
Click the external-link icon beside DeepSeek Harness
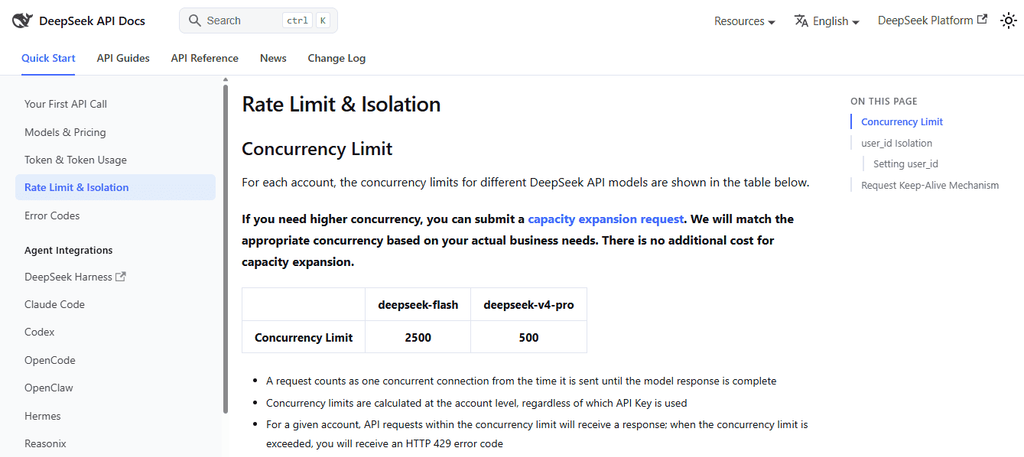120,277
